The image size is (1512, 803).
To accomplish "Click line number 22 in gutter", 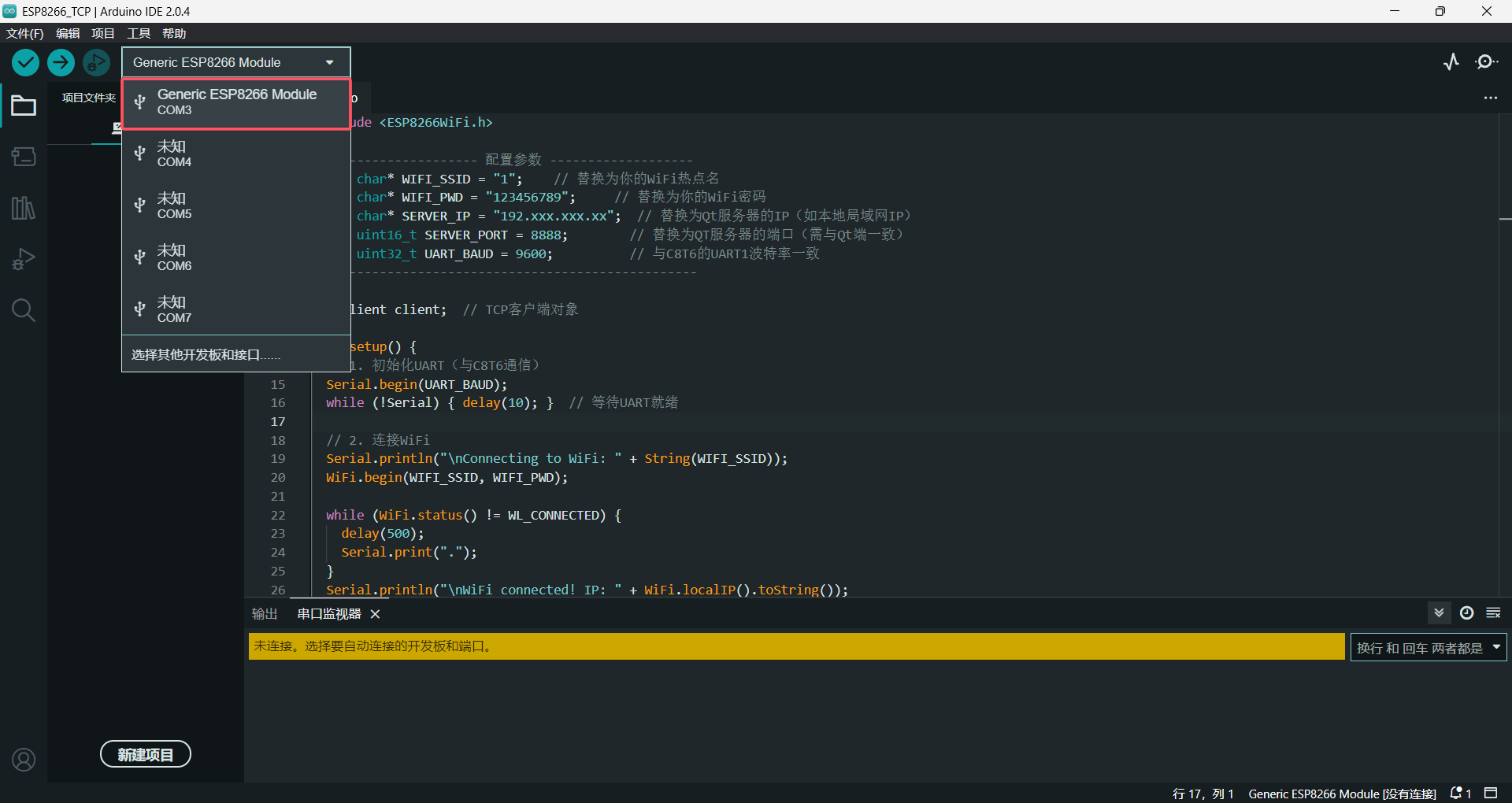I will (x=278, y=515).
